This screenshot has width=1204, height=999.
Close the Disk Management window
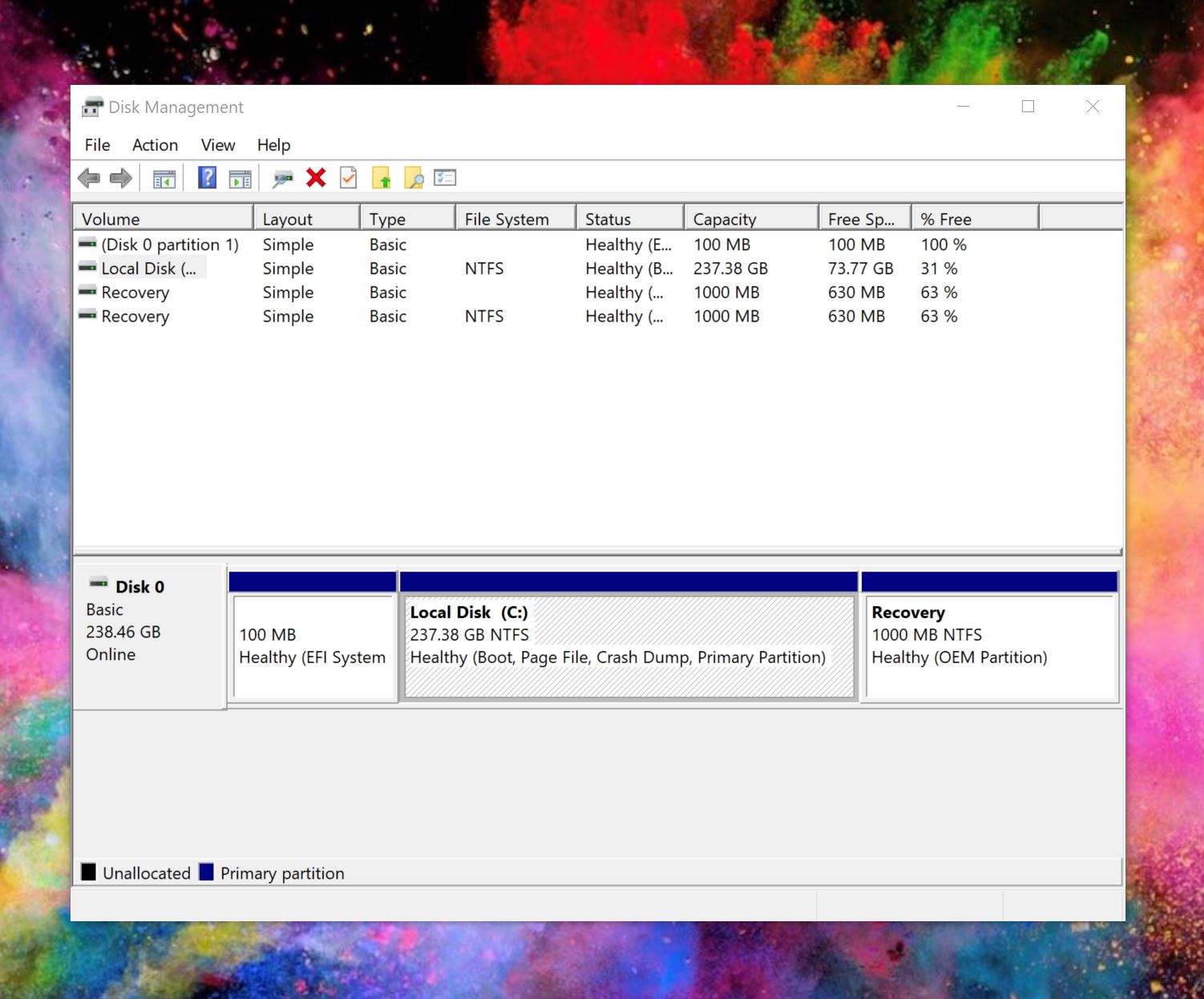(x=1093, y=107)
